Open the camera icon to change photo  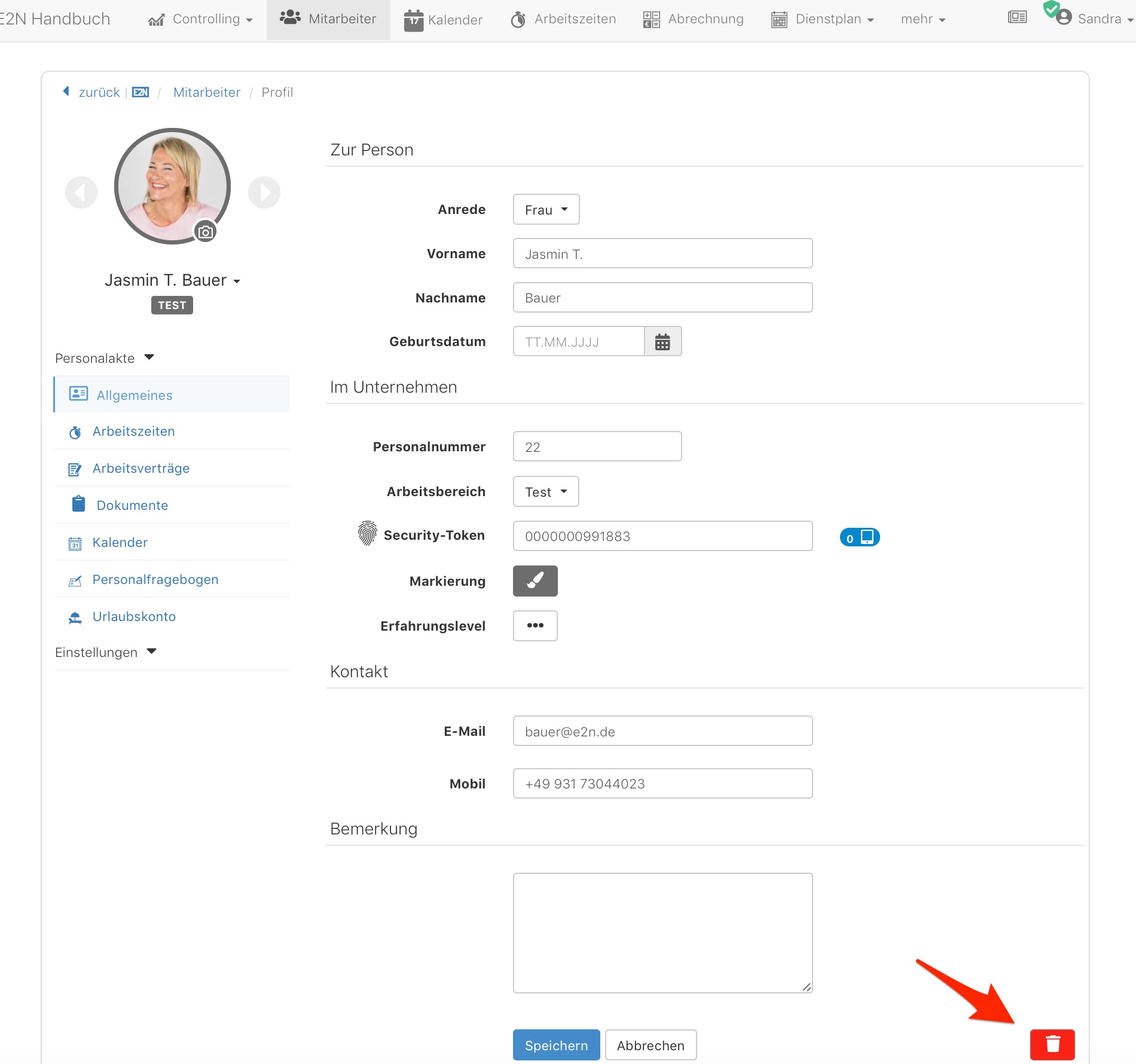pos(206,232)
